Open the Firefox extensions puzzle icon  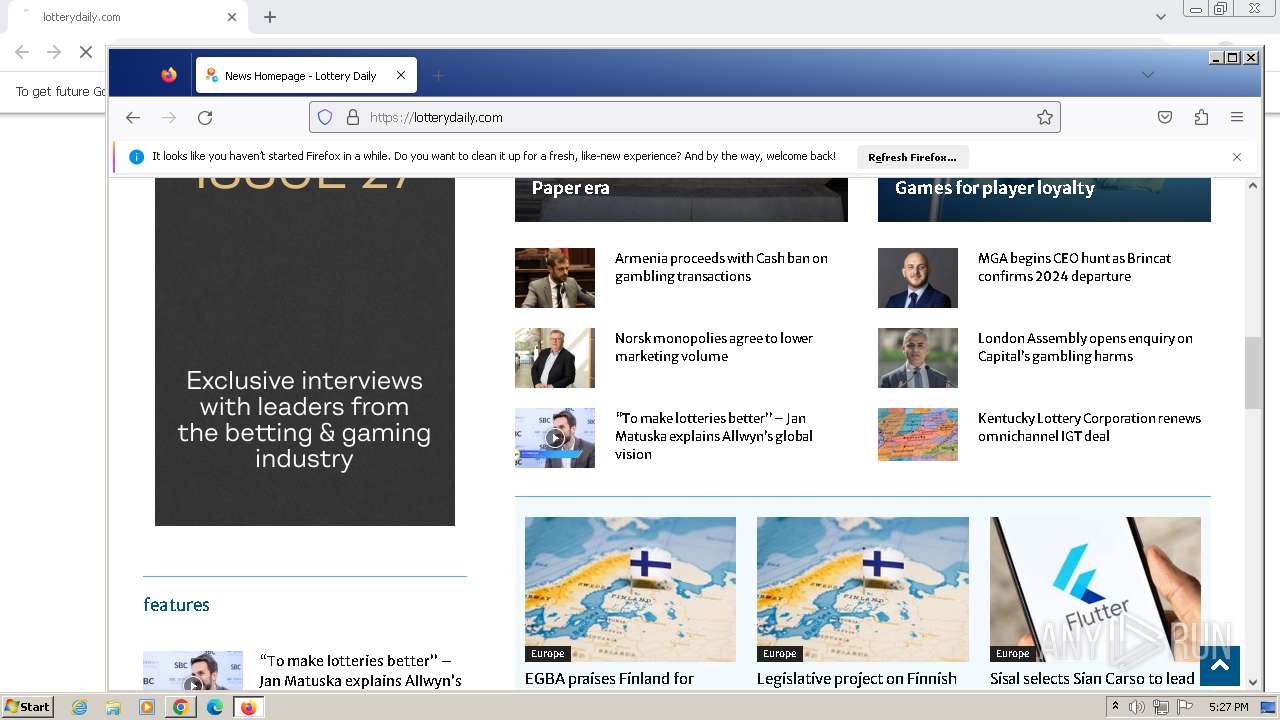[x=1201, y=117]
